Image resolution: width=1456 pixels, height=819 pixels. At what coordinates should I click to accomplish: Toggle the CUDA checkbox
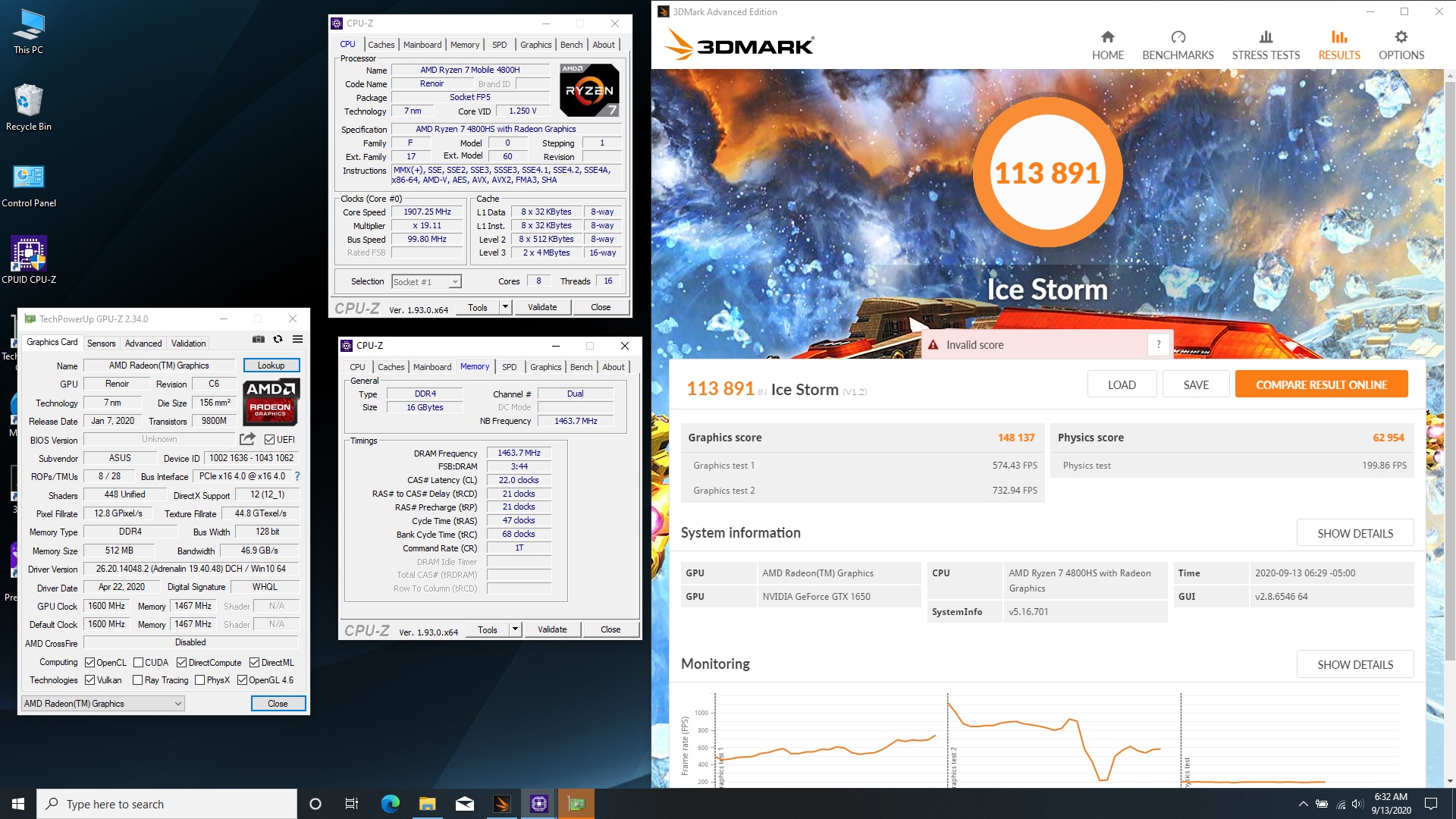(x=138, y=663)
